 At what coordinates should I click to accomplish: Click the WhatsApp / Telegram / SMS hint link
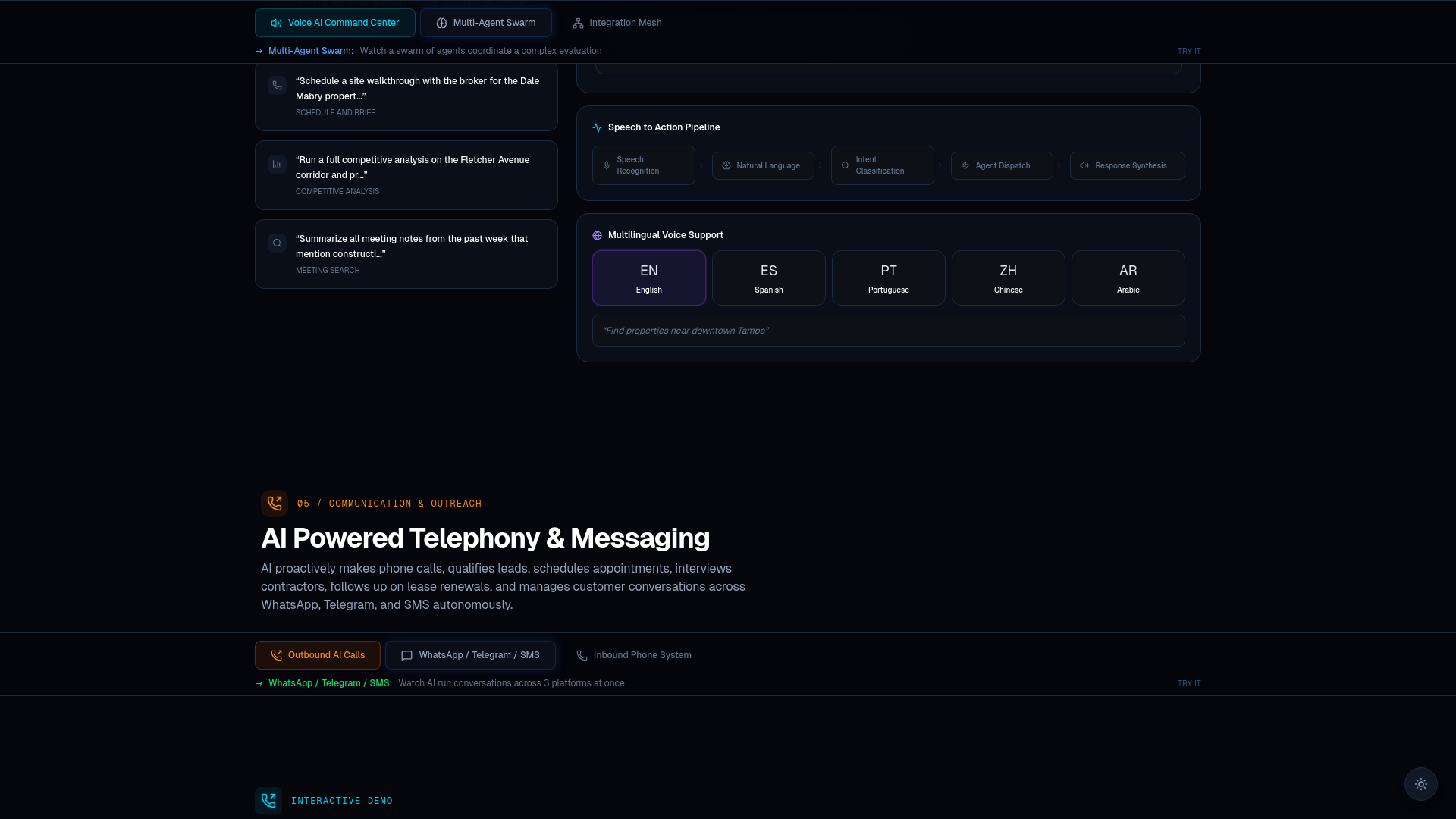coord(330,683)
